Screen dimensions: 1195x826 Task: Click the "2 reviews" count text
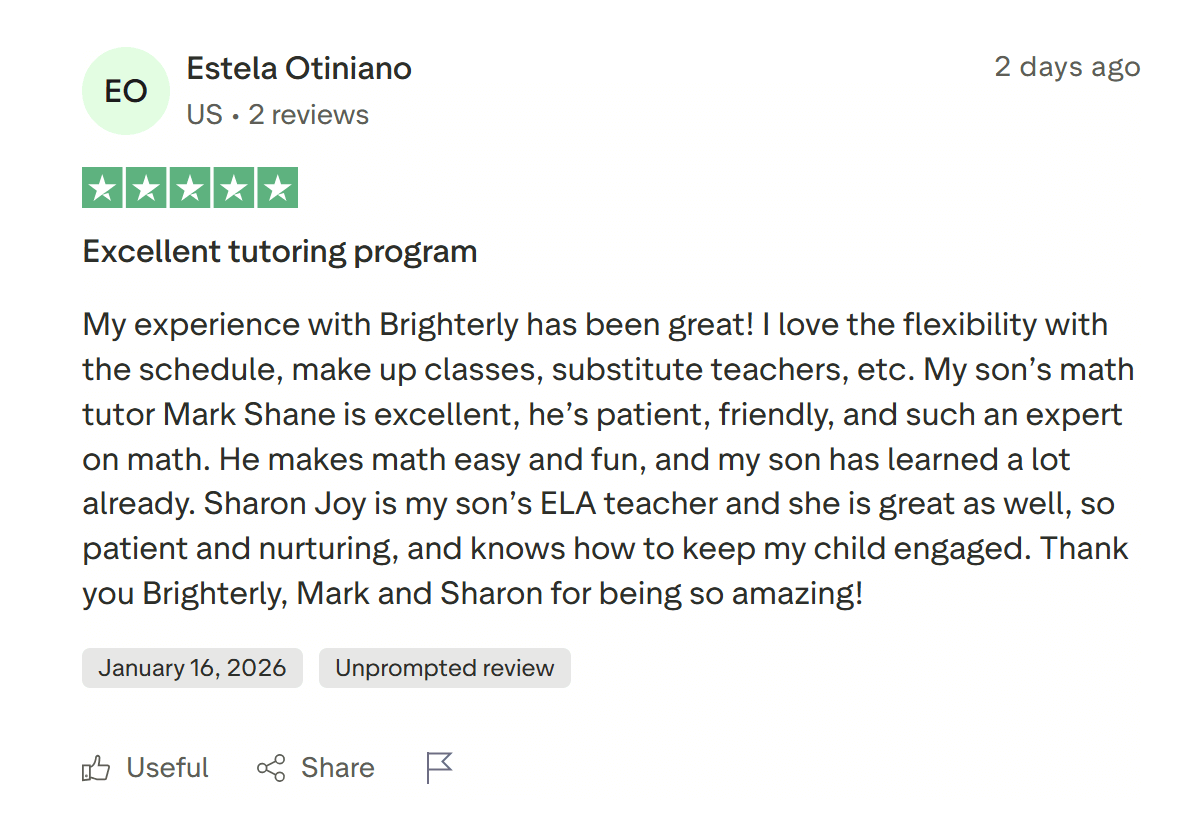tap(309, 115)
